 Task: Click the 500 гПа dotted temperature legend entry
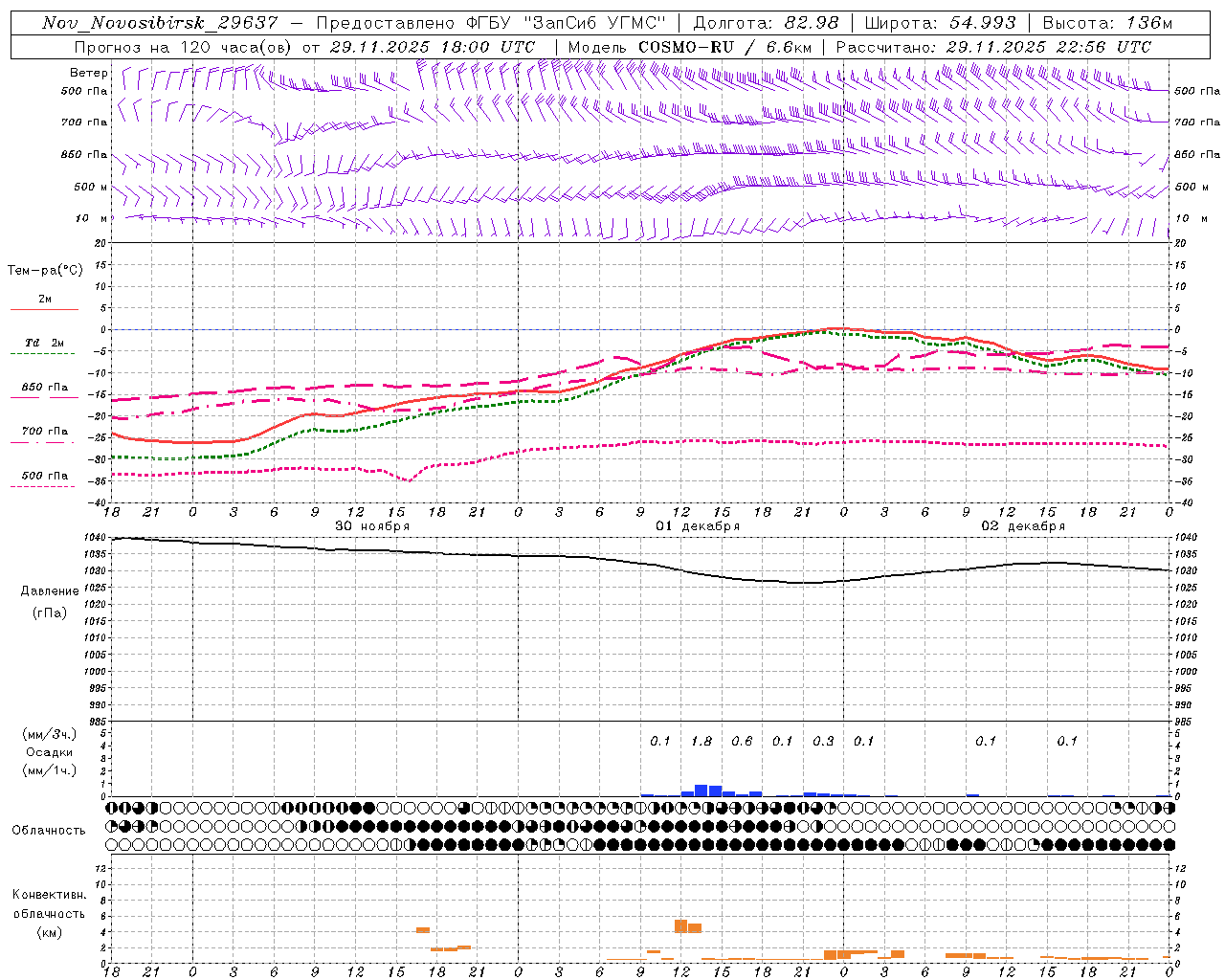45,476
